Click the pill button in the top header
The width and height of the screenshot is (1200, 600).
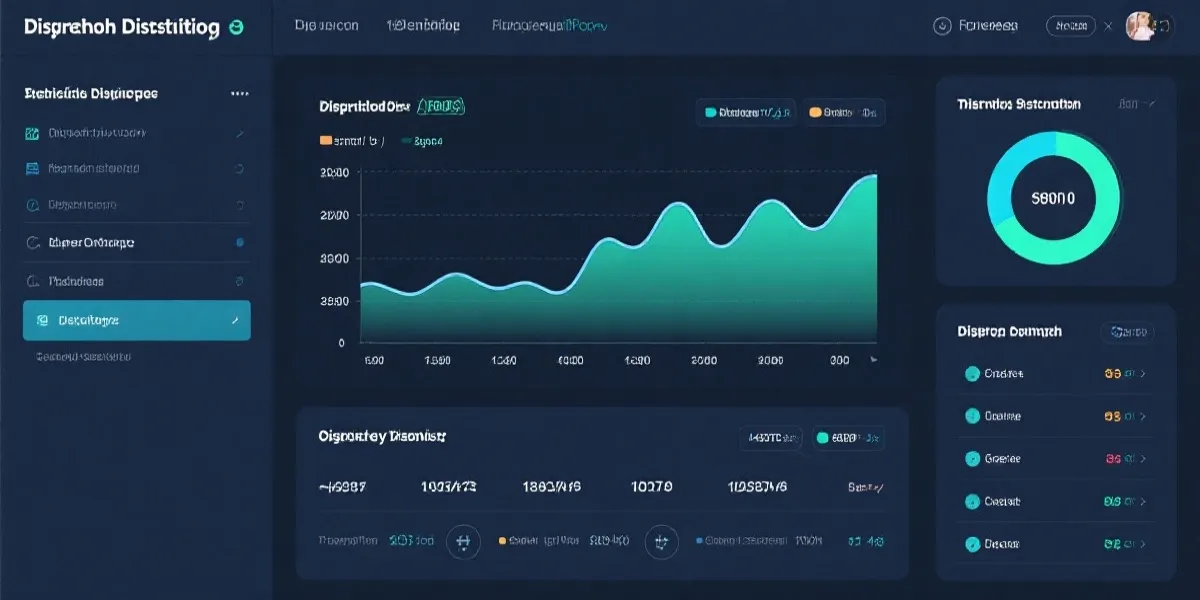point(1072,27)
